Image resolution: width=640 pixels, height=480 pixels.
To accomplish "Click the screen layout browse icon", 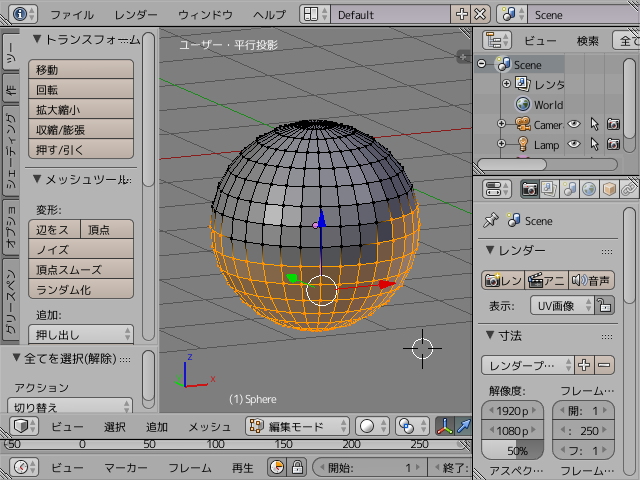I will pyautogui.click(x=315, y=14).
